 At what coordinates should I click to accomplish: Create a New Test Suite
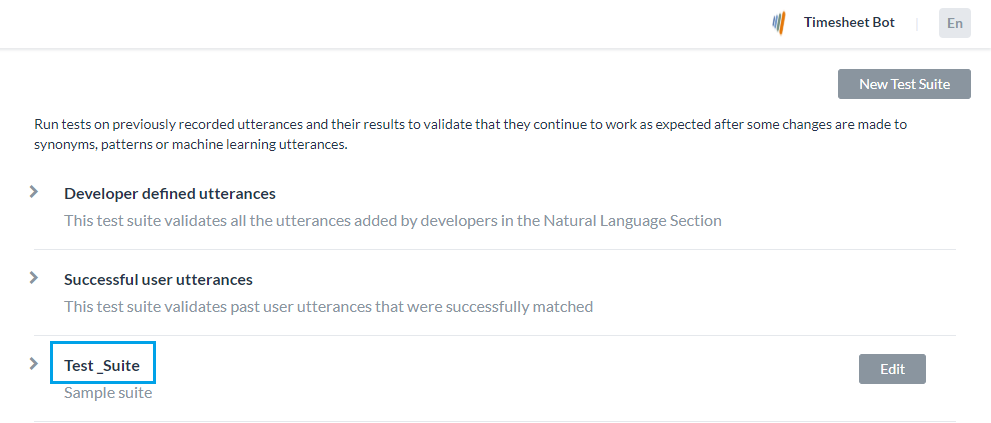(x=904, y=84)
